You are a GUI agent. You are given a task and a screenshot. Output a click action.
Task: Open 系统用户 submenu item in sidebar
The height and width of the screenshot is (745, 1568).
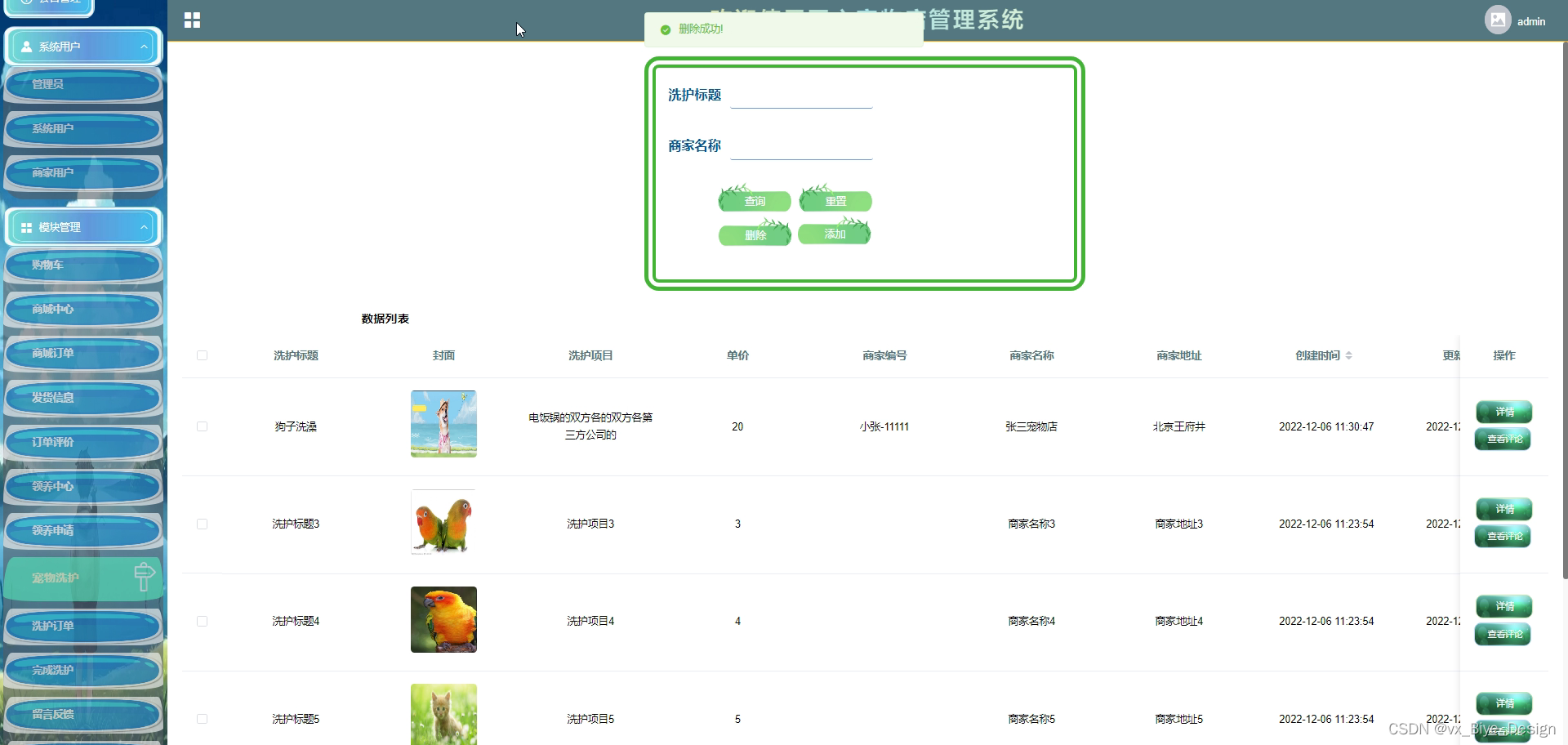click(x=83, y=128)
